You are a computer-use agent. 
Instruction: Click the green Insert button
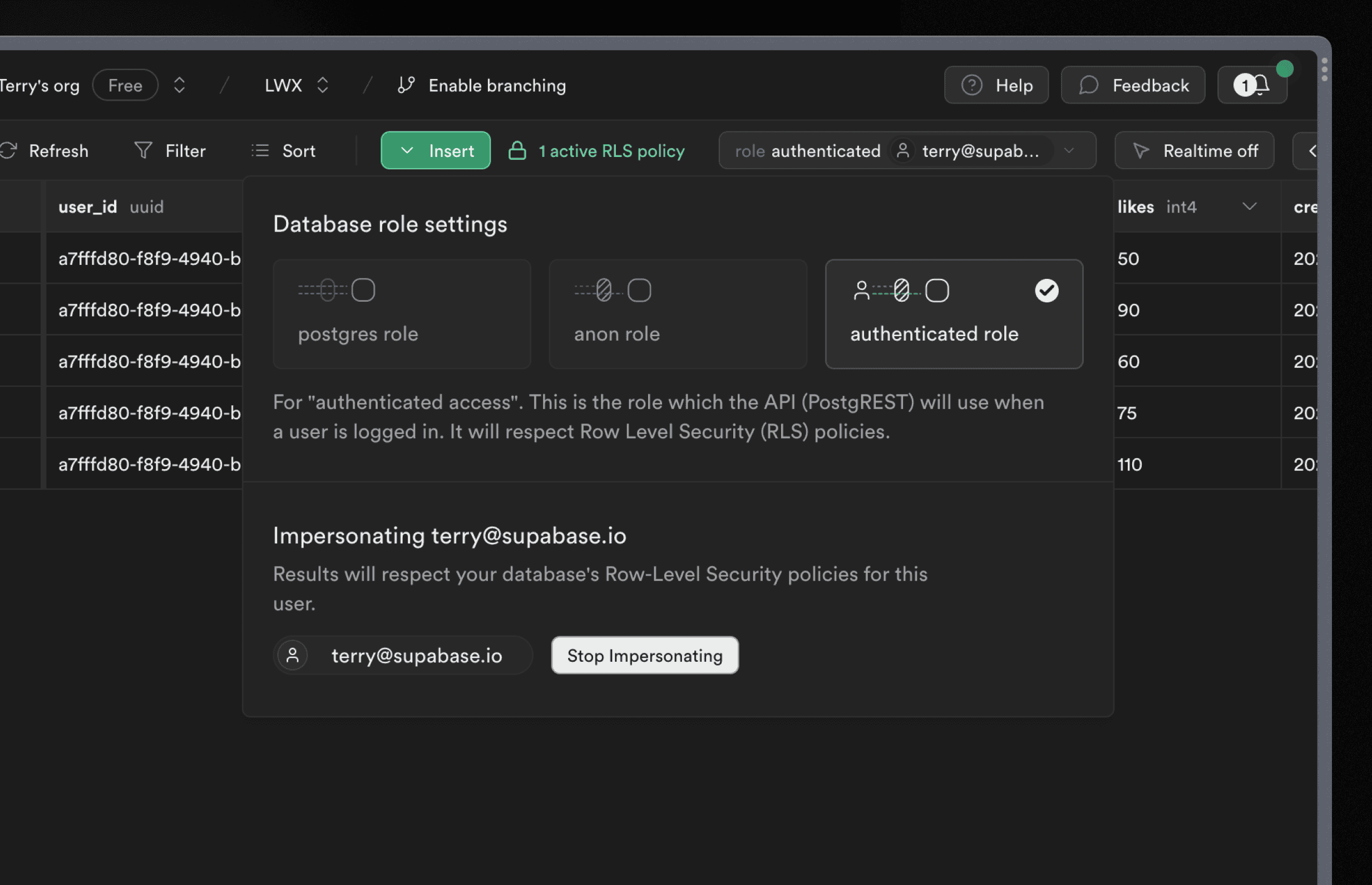[x=435, y=151]
